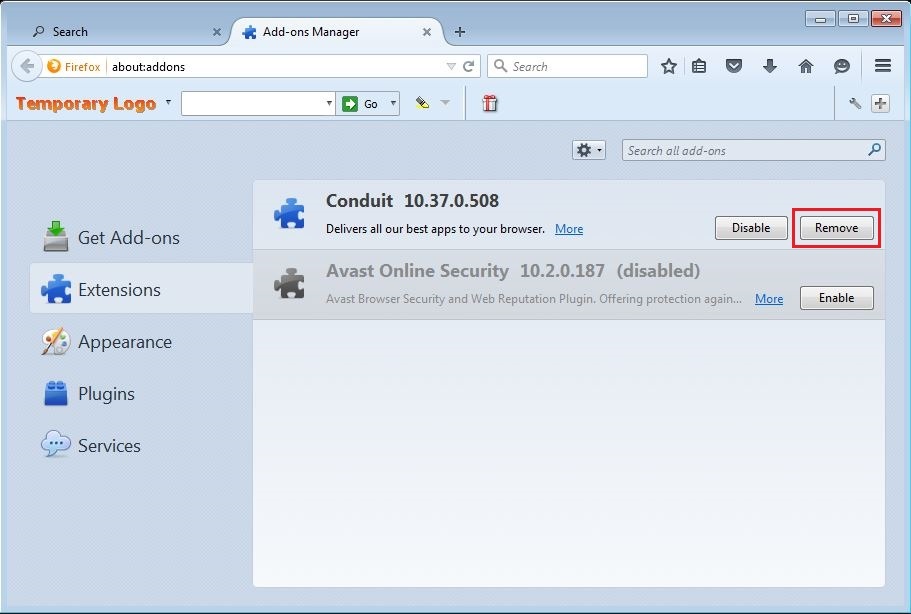The height and width of the screenshot is (614, 911).
Task: Open a new tab with plus button
Action: 460,32
